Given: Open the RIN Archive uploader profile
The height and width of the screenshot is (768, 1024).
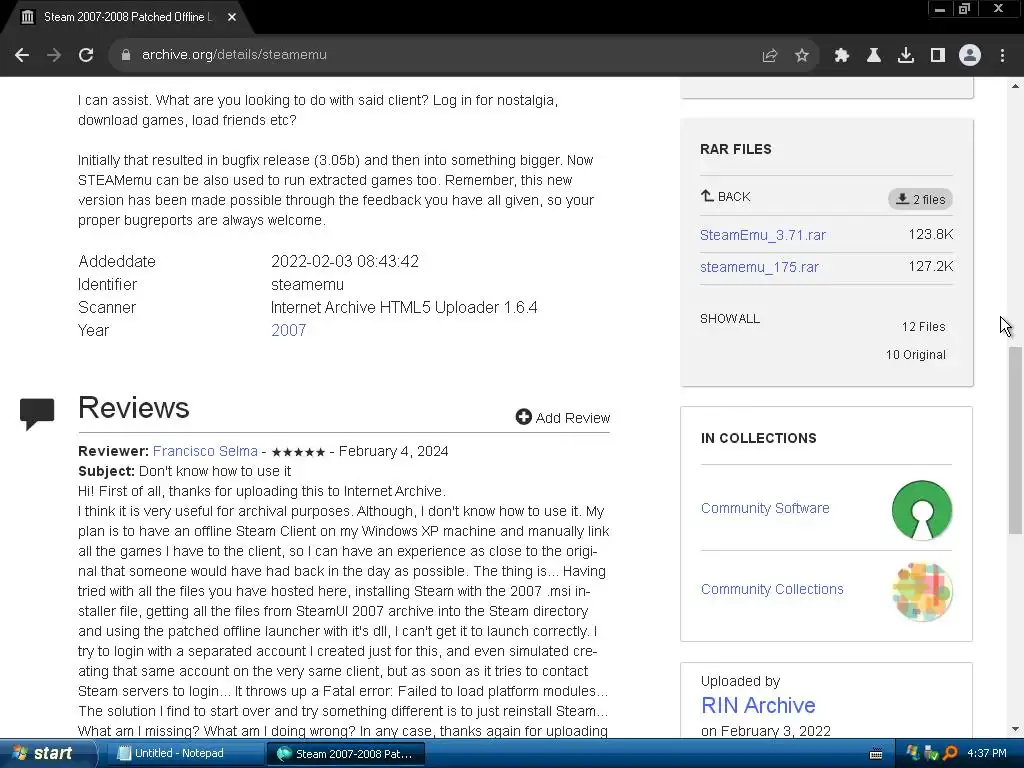Looking at the screenshot, I should pos(758,705).
